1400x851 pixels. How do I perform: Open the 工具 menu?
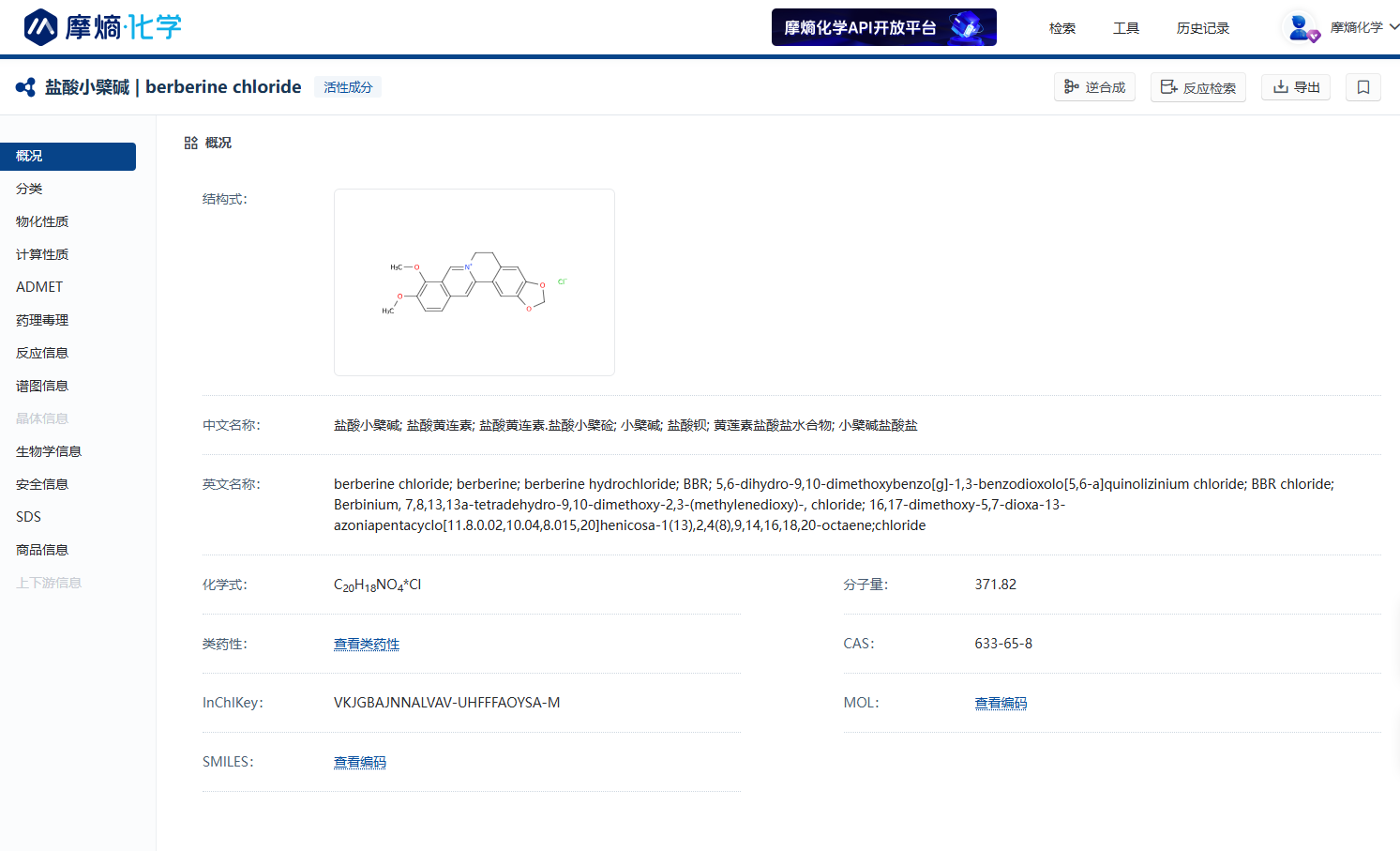click(1125, 28)
